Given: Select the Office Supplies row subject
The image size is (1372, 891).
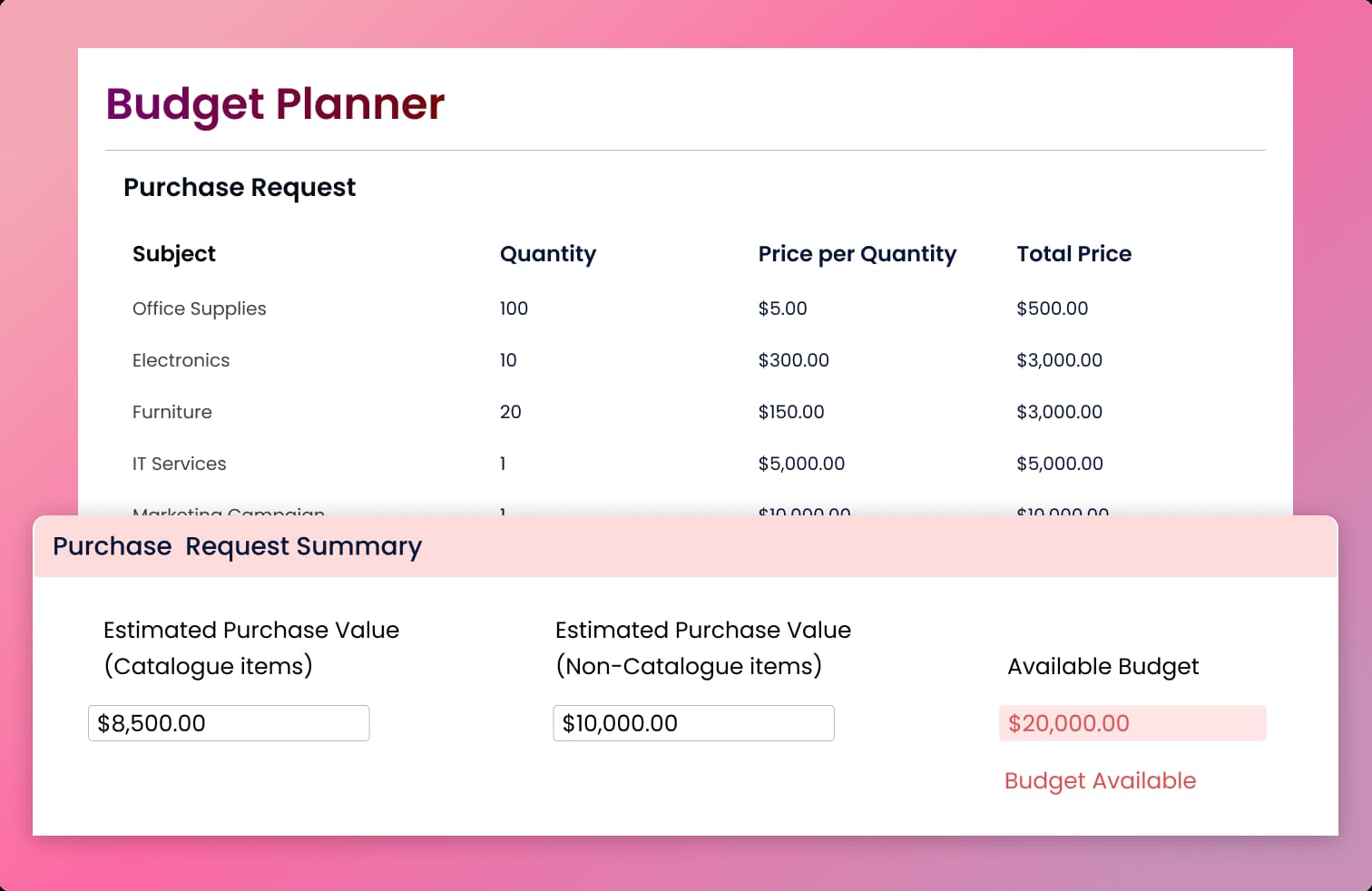Looking at the screenshot, I should pyautogui.click(x=200, y=308).
